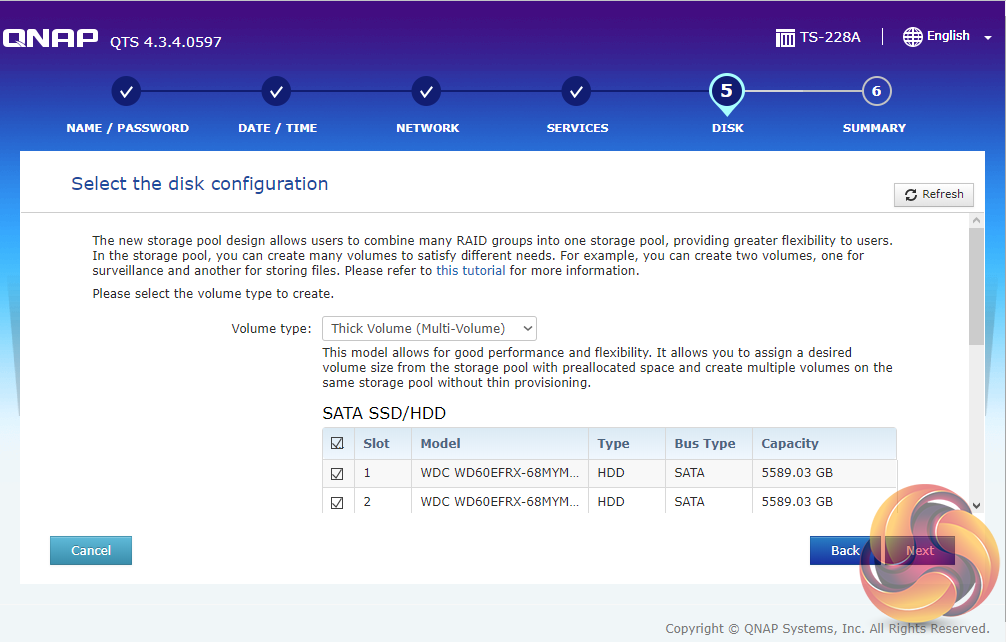Click the step 5 Disk marker
The width and height of the screenshot is (1006, 642).
(726, 92)
